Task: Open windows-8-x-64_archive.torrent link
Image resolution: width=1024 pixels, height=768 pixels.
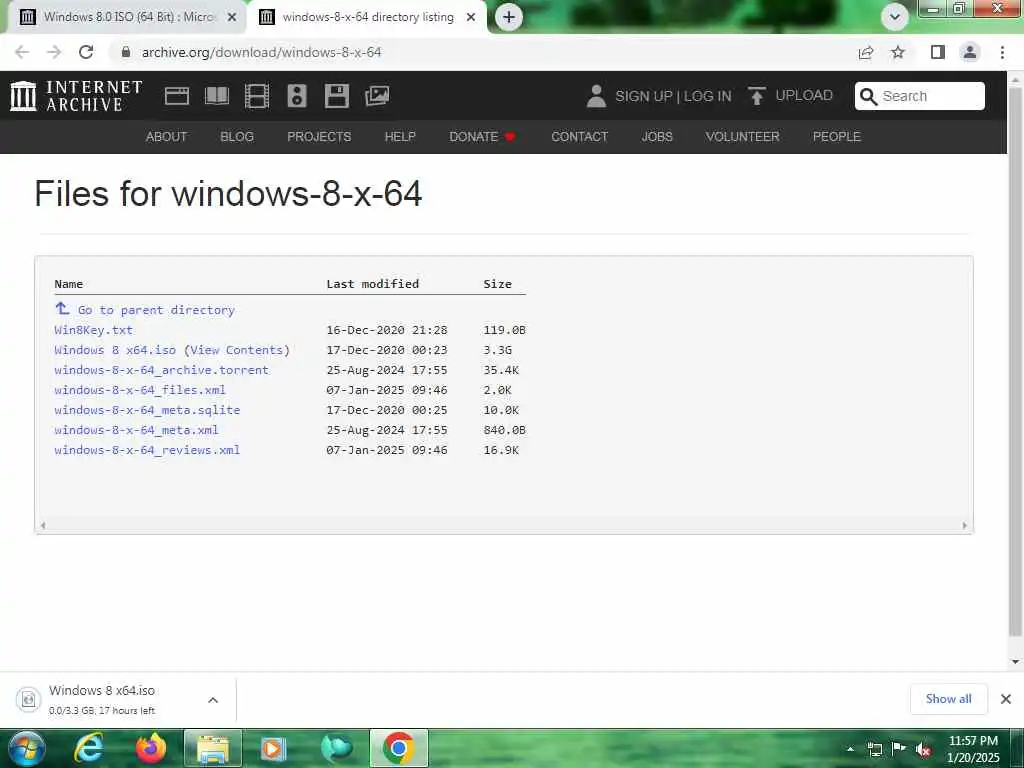Action: 161,370
